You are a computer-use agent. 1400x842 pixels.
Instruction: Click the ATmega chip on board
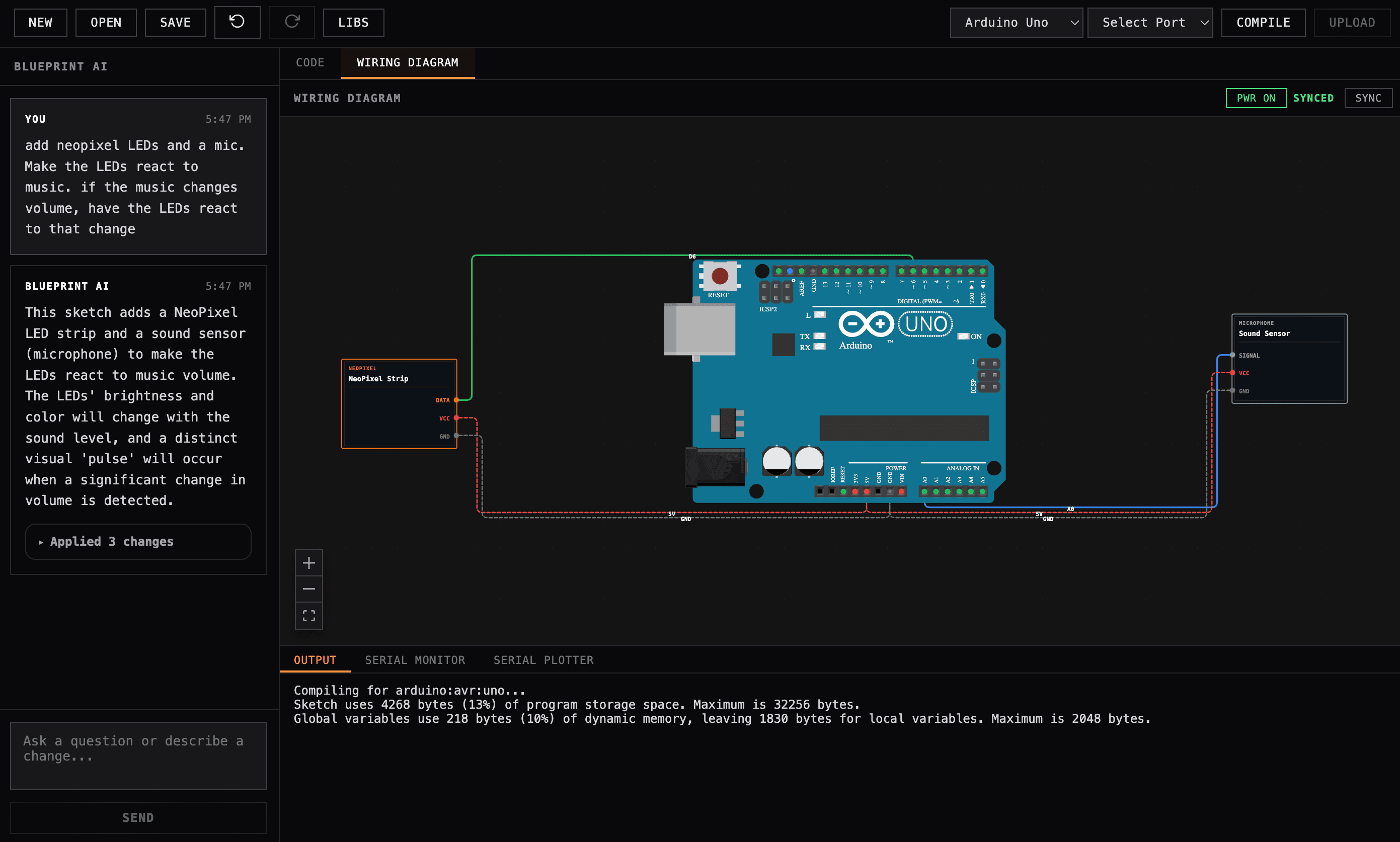903,428
